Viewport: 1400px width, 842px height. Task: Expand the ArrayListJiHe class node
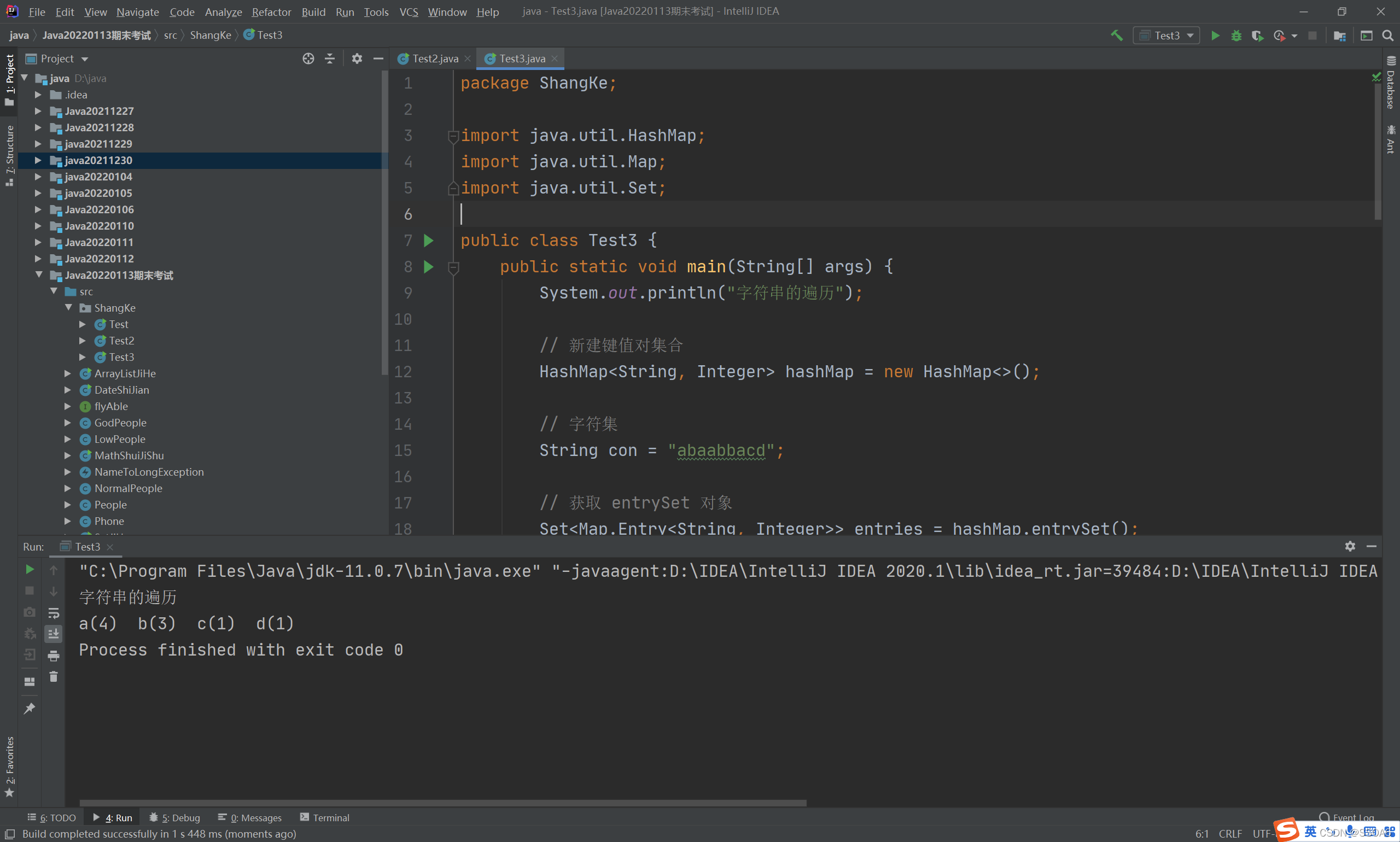point(68,373)
